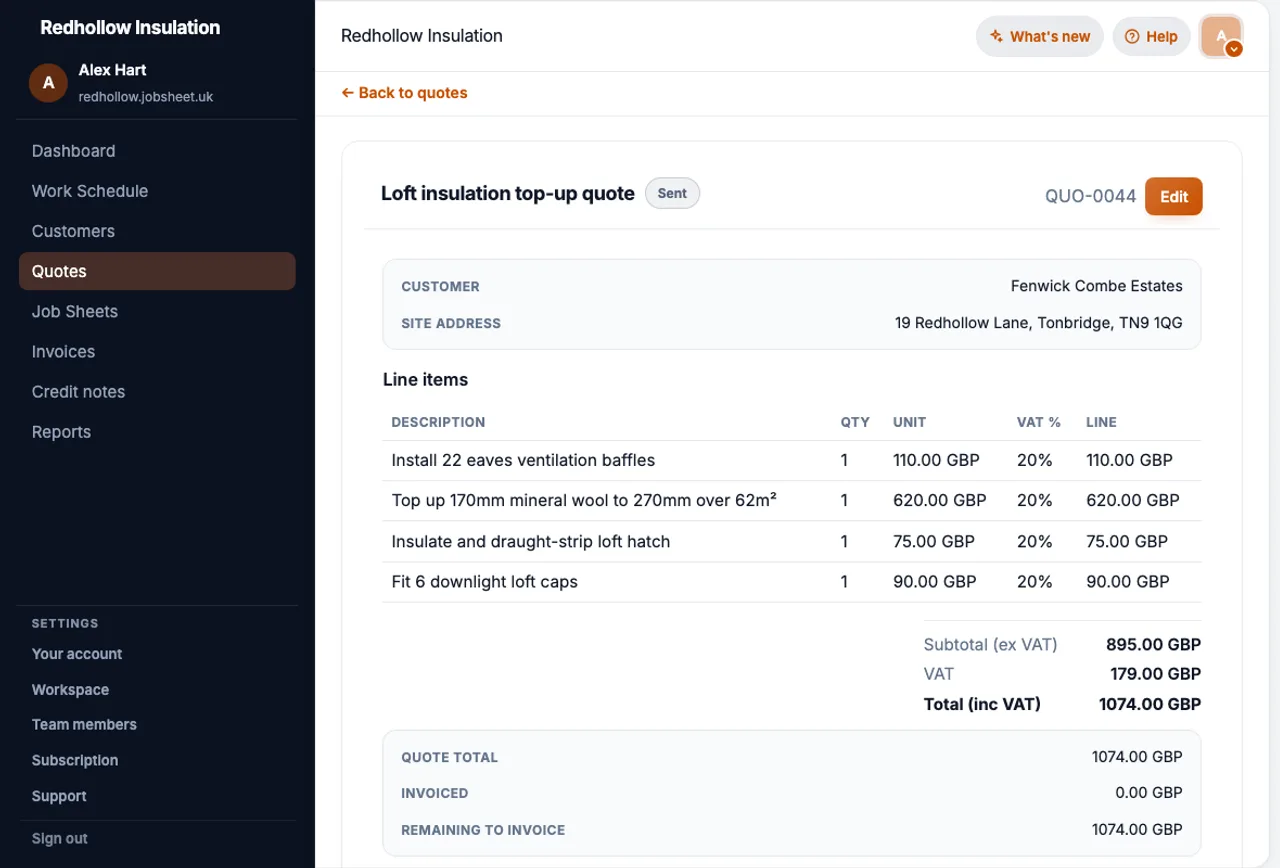Click the Help button
This screenshot has height=868, width=1280.
[x=1152, y=36]
